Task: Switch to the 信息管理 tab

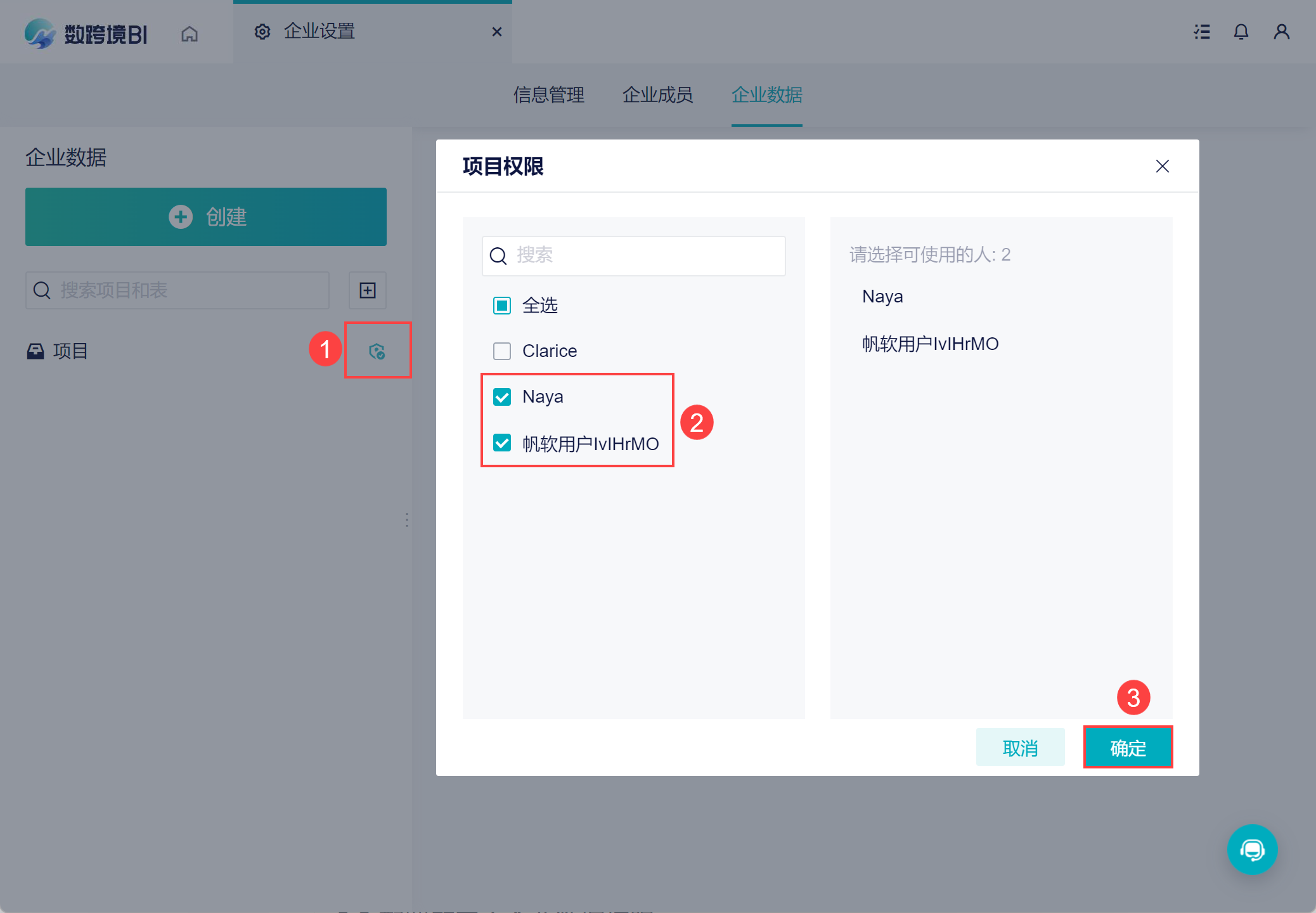Action: click(x=548, y=95)
